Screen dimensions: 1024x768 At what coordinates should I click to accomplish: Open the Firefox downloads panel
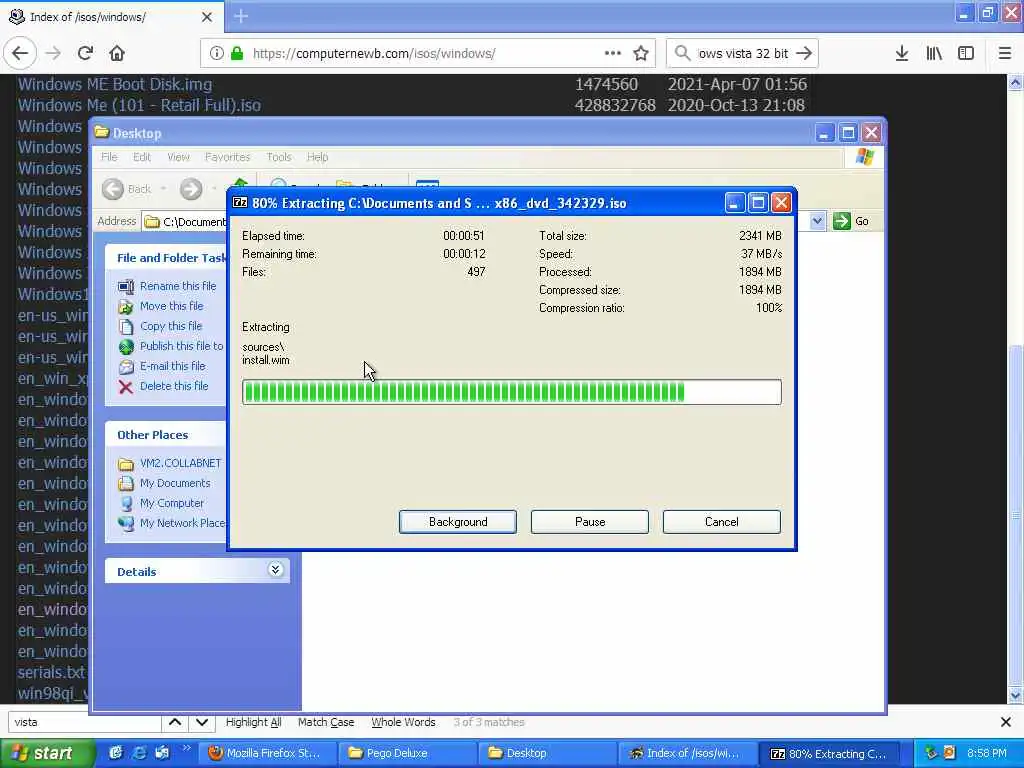[x=902, y=53]
